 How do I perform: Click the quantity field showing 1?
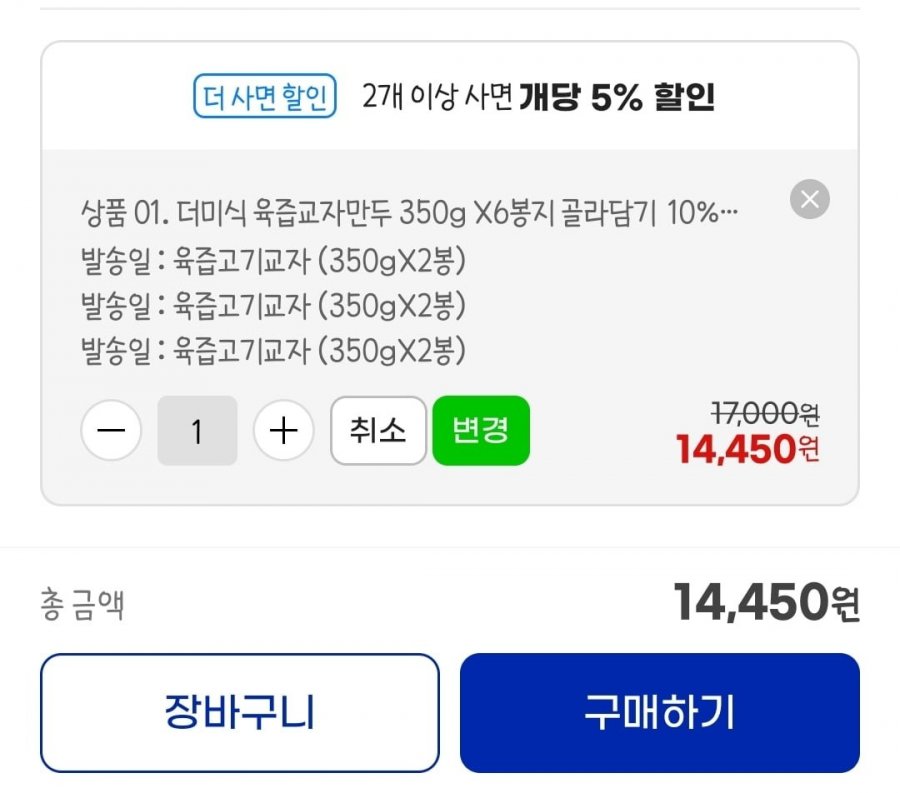pos(197,431)
